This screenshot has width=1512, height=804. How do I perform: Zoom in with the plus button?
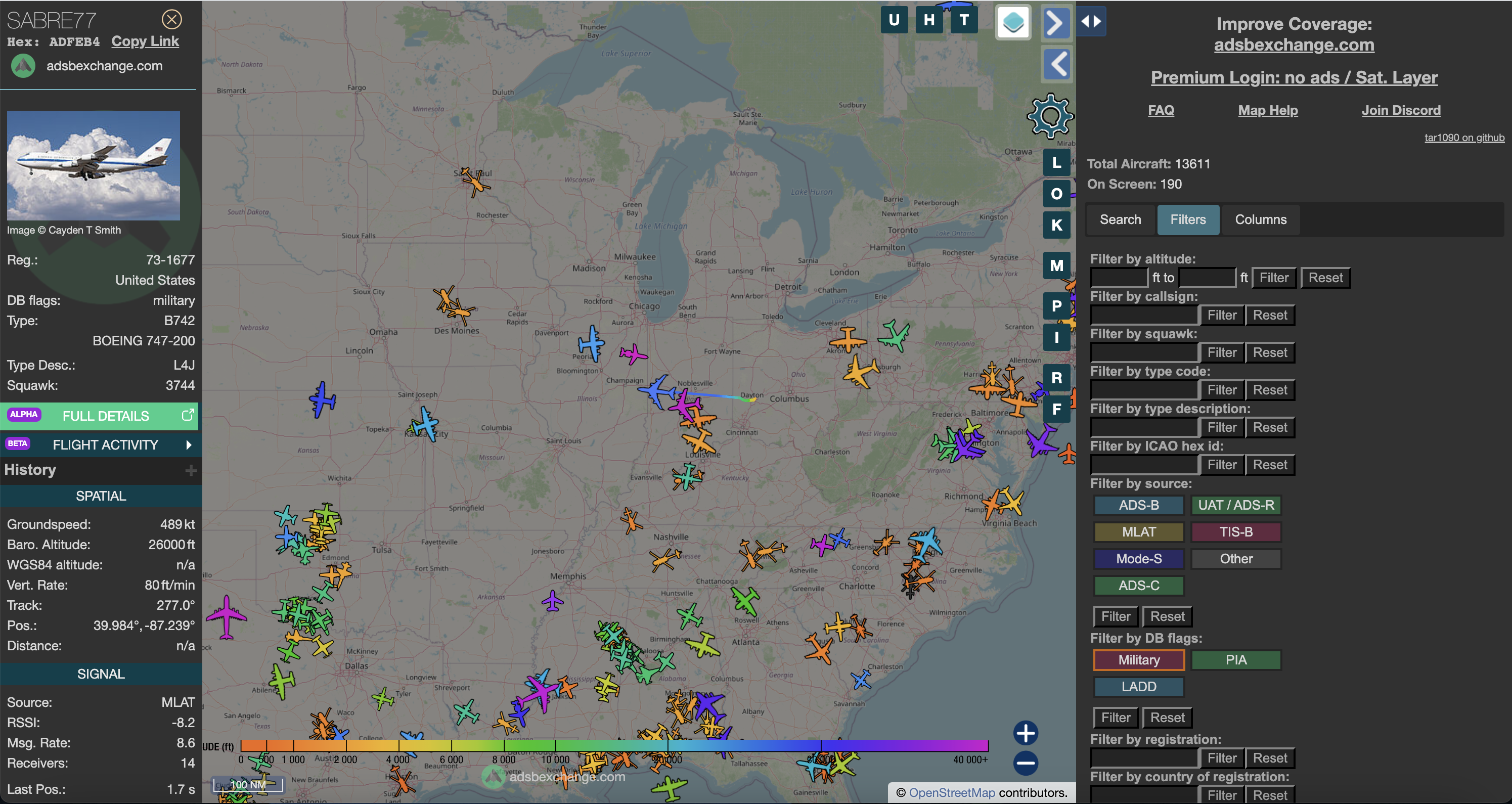pos(1026,733)
